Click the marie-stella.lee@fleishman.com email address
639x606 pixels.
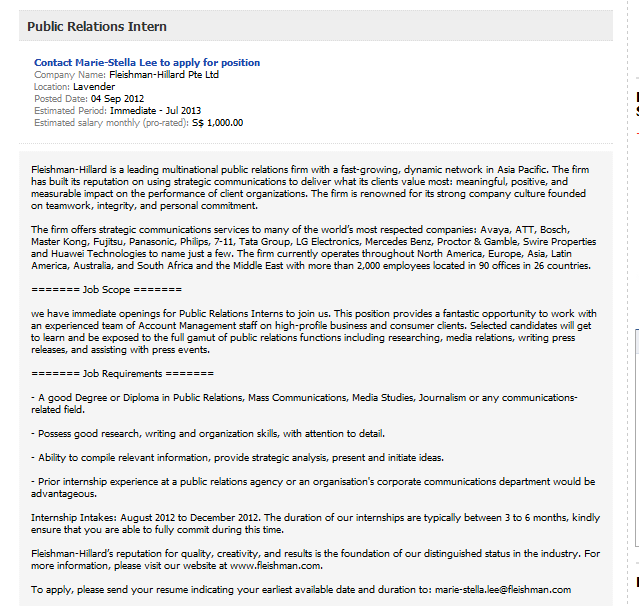[503, 590]
